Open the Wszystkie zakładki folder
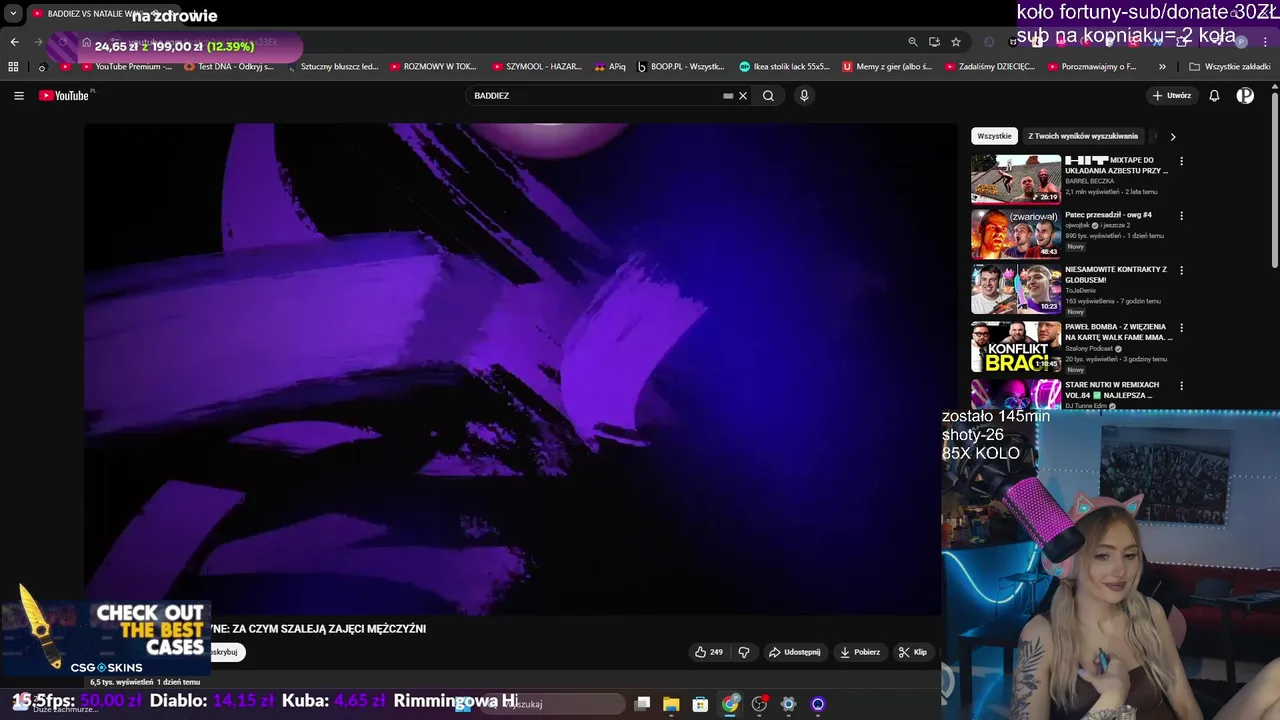This screenshot has width=1280, height=720. [x=1229, y=67]
